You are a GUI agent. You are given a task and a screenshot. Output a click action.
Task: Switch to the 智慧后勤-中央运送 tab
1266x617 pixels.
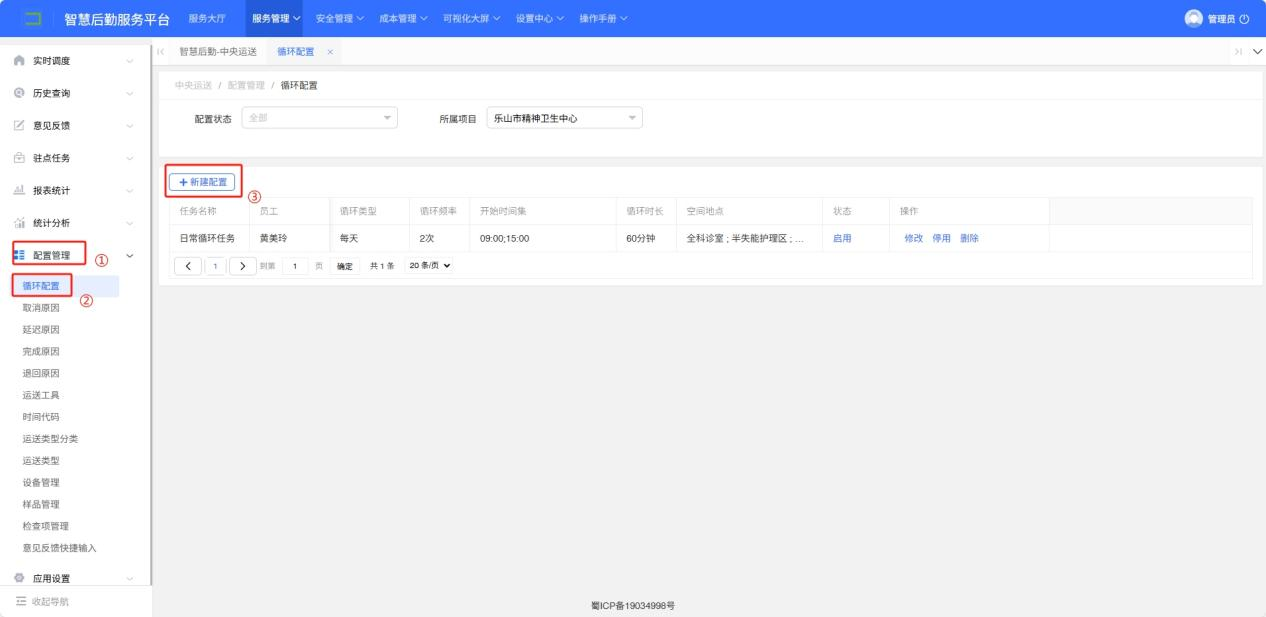218,51
